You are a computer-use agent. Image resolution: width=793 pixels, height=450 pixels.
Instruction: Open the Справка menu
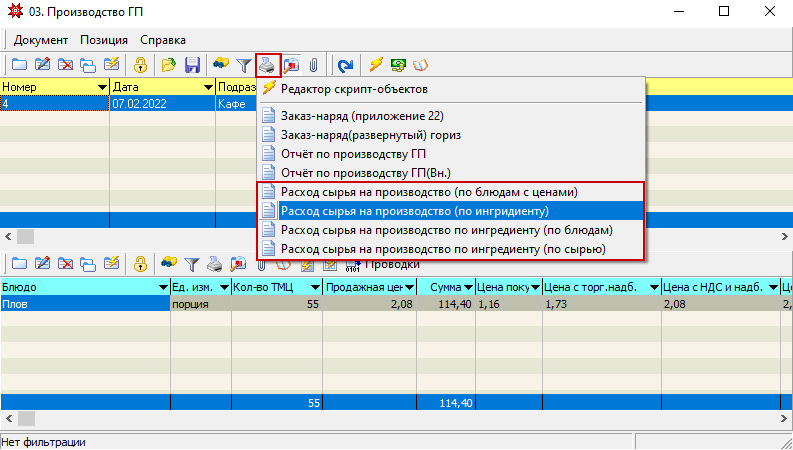[162, 40]
